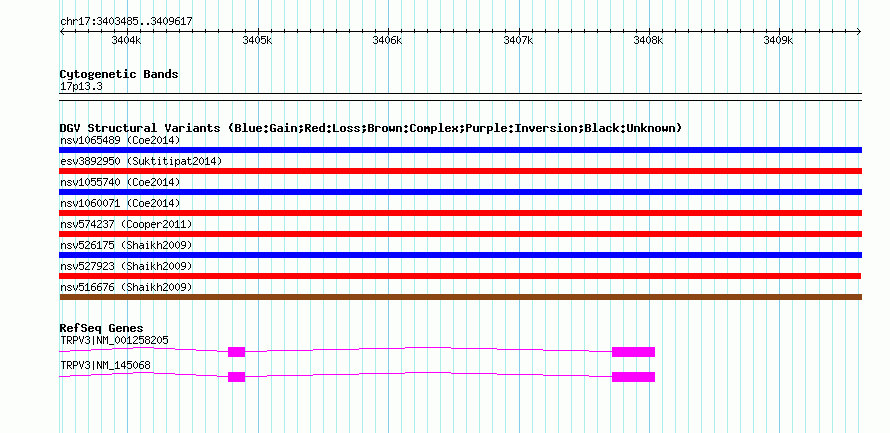Screen dimensions: 890x433
Task: Click the 3406k ruler tick label
Action: (x=387, y=41)
